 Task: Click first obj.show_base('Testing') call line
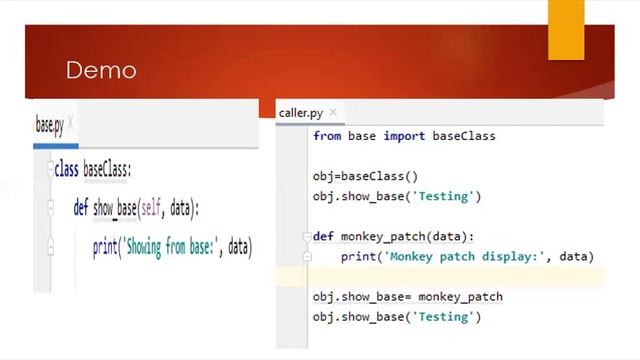397,196
